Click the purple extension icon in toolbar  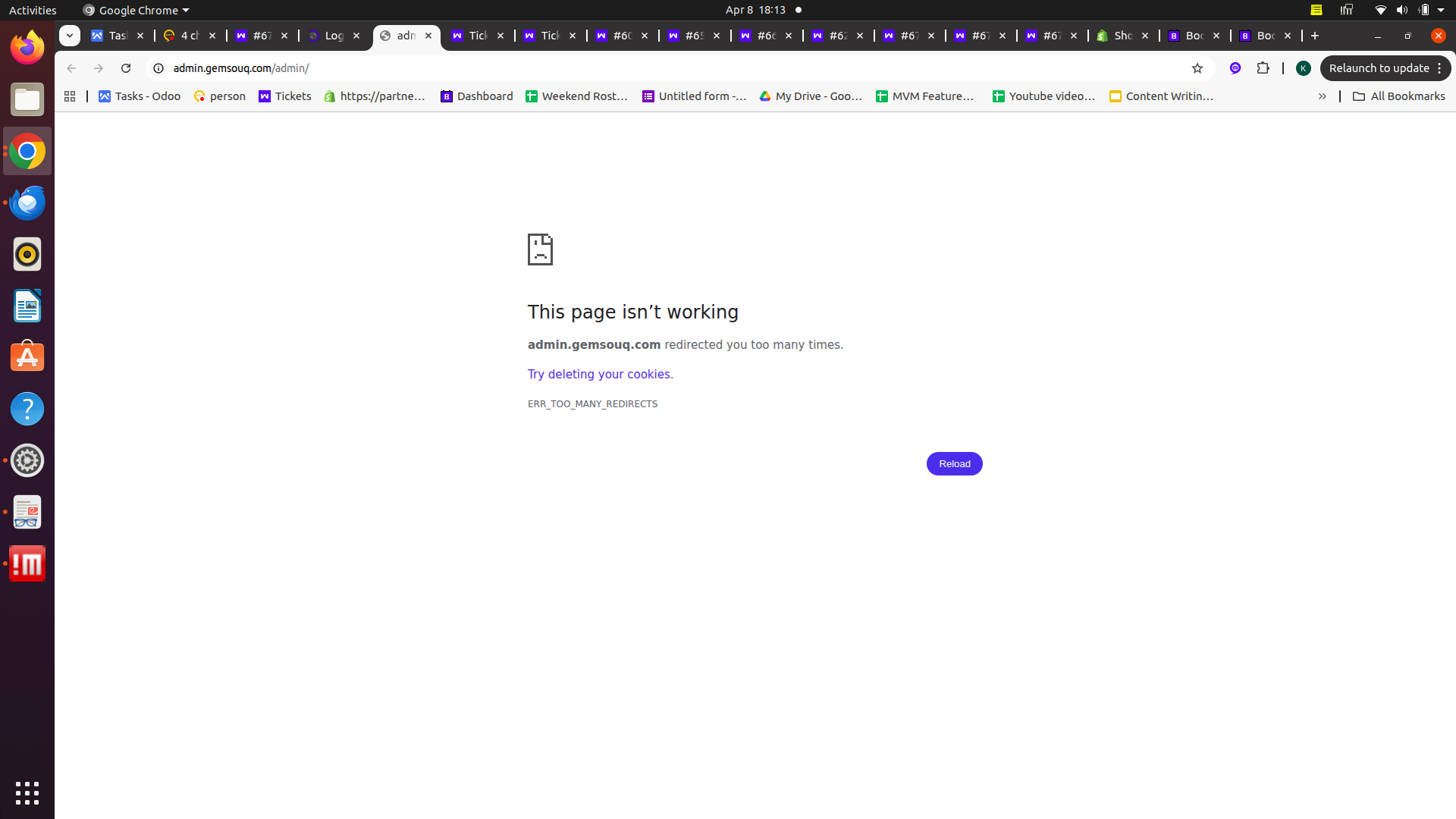1235,68
